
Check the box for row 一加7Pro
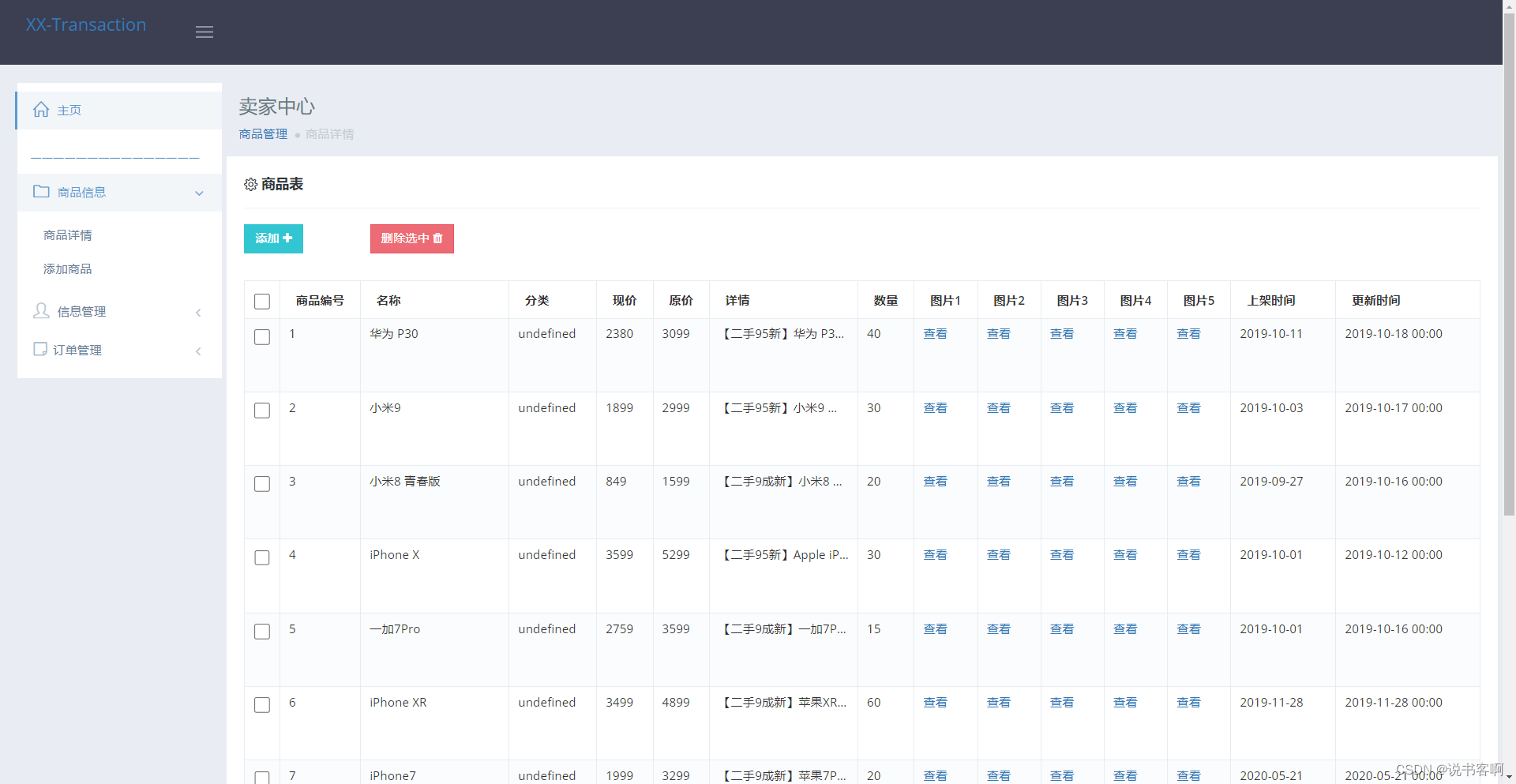coord(262,632)
